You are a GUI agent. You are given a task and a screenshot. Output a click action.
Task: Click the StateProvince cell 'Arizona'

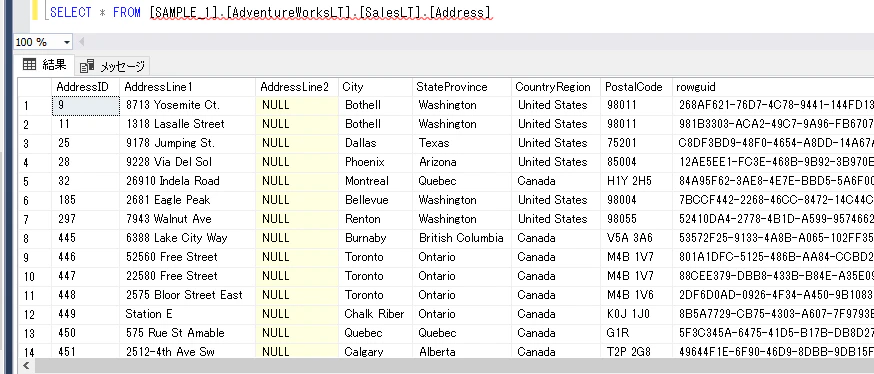[462, 162]
